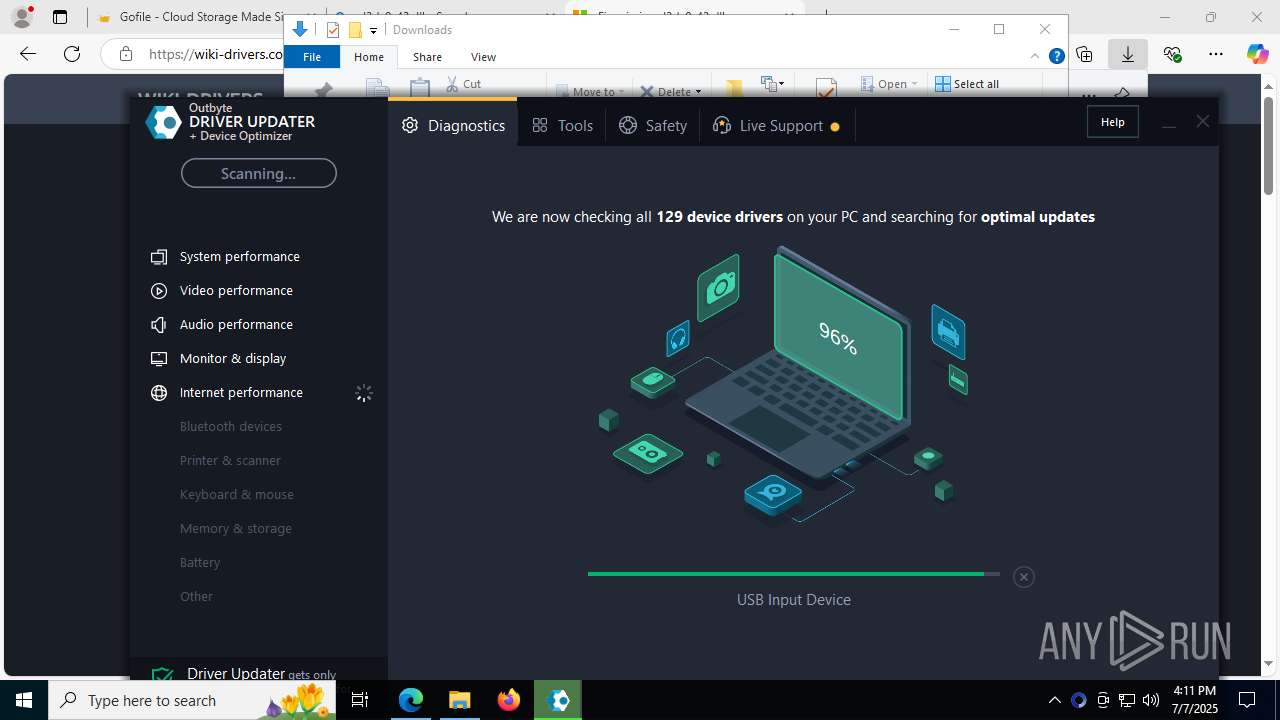Open Edge Collections icon
This screenshot has height=720, width=1280.
pyautogui.click(x=1084, y=54)
